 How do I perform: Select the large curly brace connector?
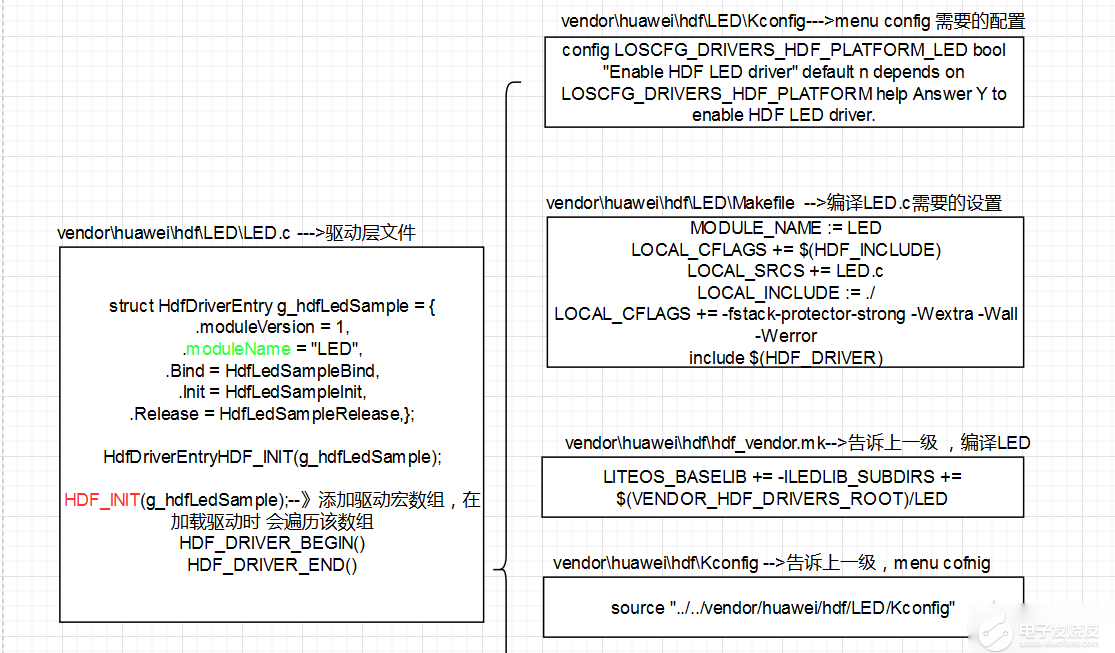(x=508, y=330)
